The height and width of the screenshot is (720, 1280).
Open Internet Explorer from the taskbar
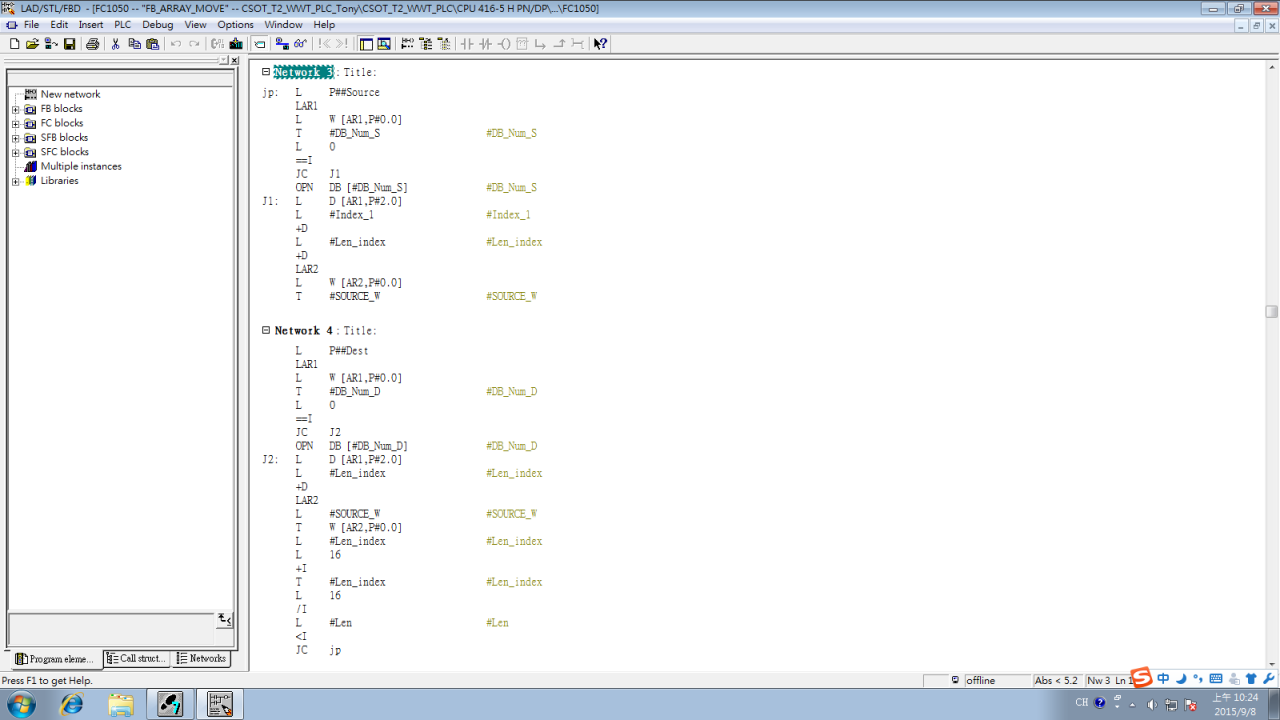pos(72,704)
